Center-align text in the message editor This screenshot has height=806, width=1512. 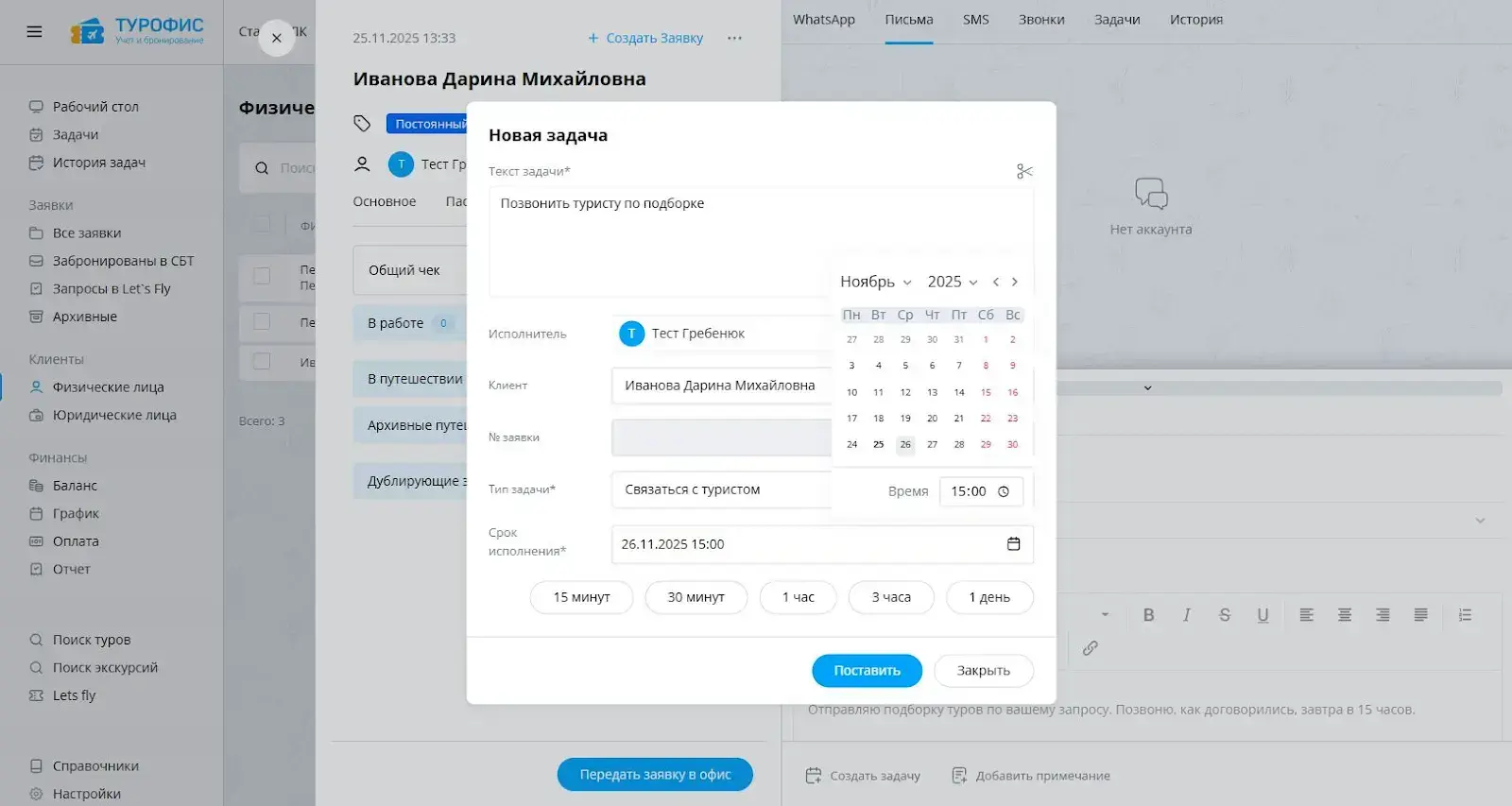[1345, 615]
